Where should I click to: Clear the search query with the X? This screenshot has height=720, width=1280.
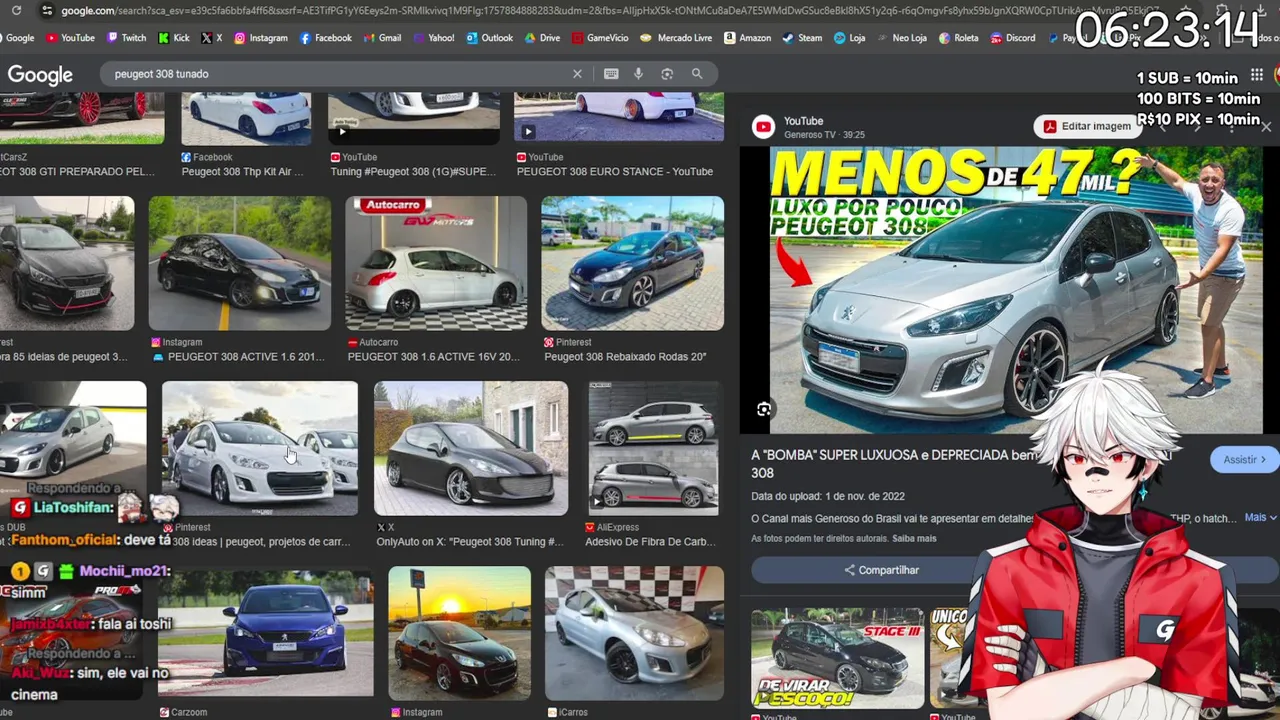577,74
